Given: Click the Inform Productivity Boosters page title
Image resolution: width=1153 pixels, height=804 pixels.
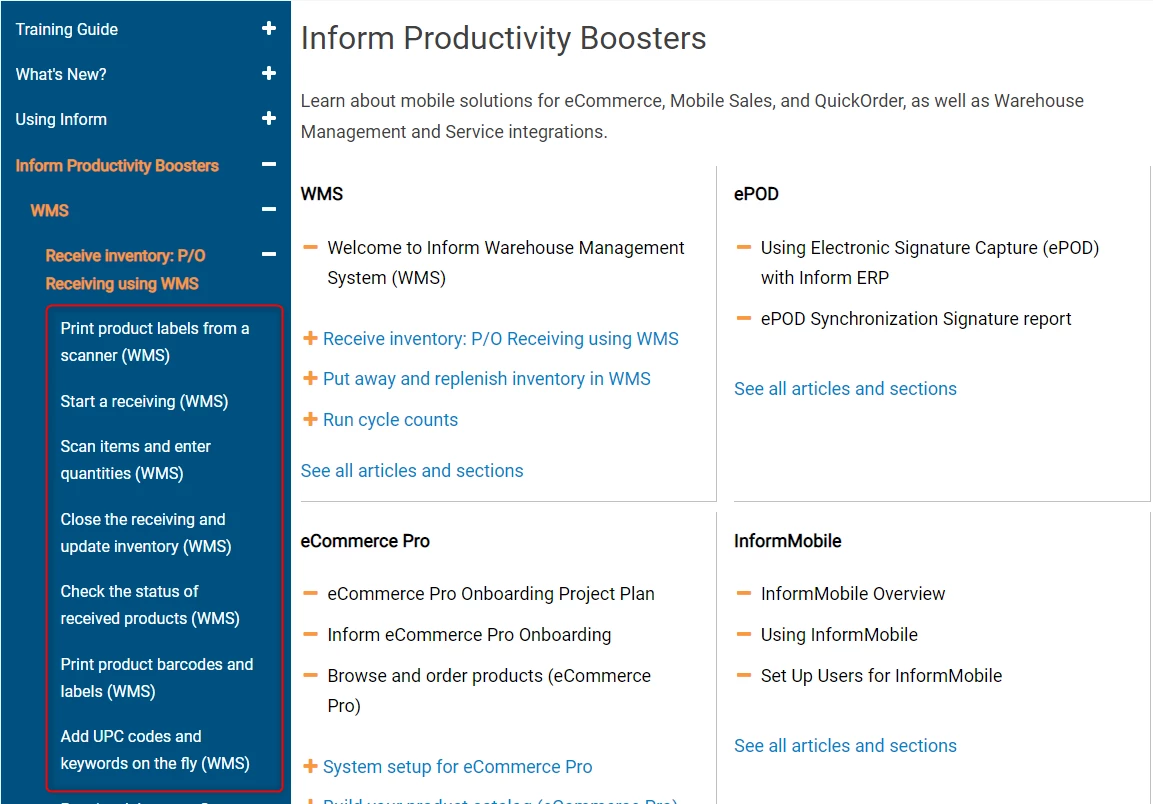Looking at the screenshot, I should coord(503,38).
